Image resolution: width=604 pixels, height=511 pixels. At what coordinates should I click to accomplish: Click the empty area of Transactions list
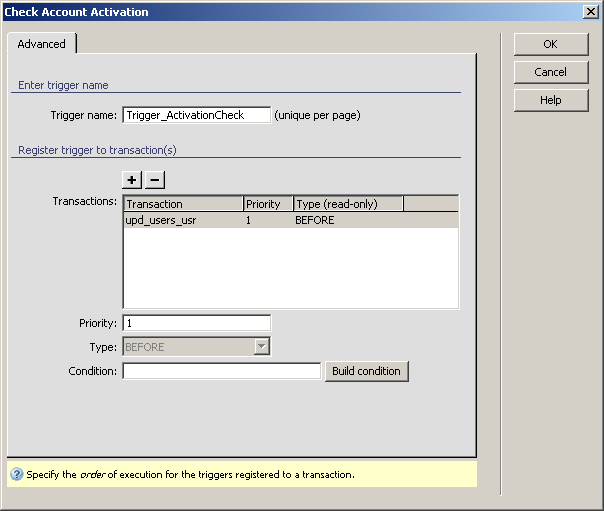tap(290, 270)
